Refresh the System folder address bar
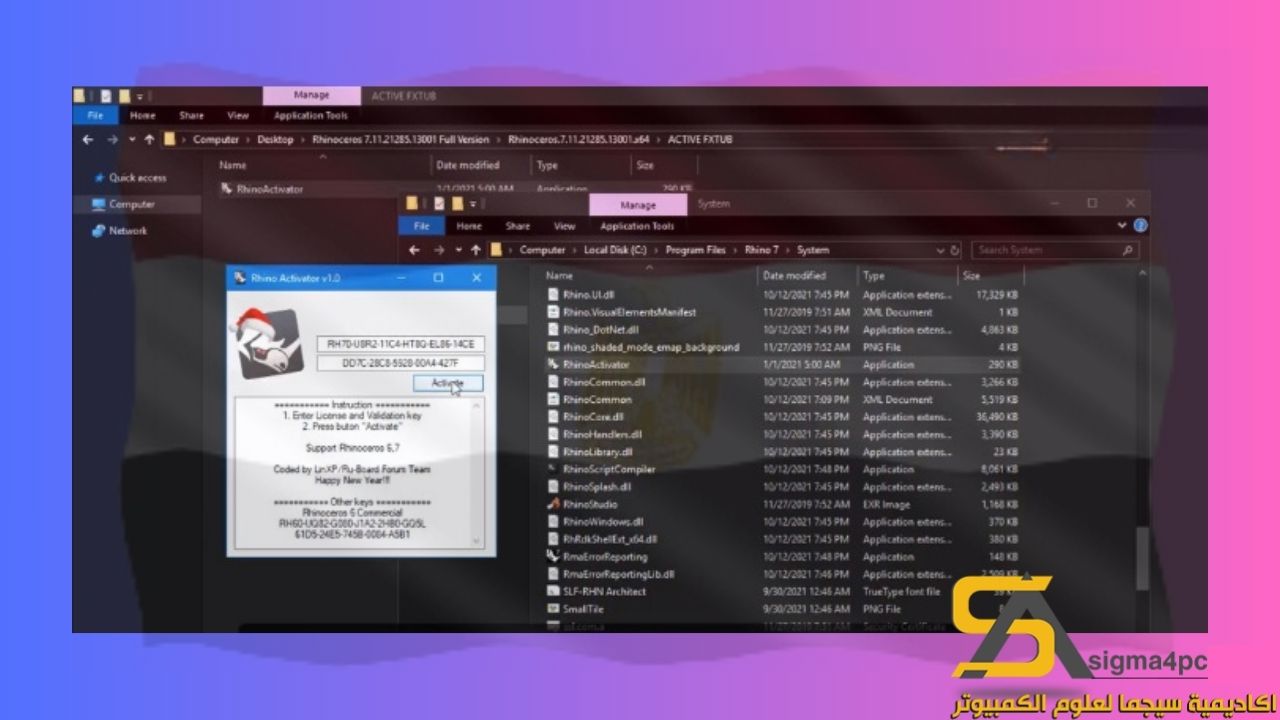1280x720 pixels. pos(955,250)
